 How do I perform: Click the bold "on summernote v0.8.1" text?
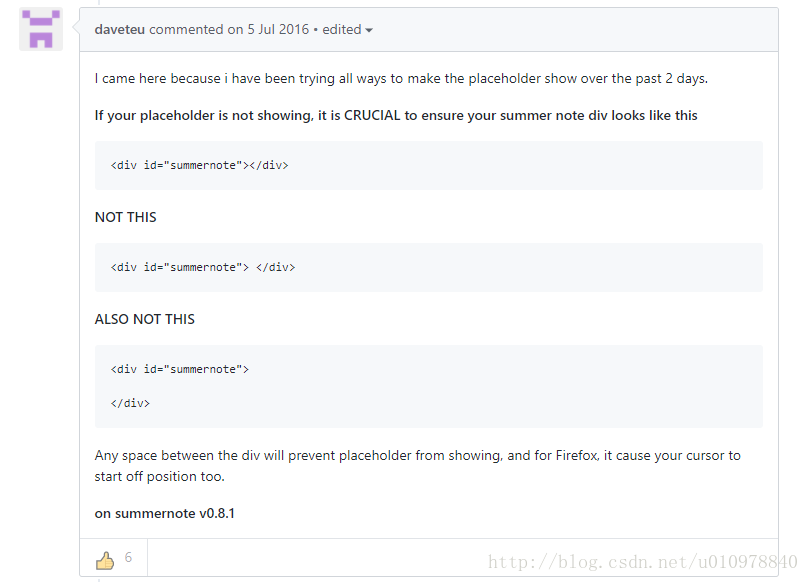[x=165, y=513]
